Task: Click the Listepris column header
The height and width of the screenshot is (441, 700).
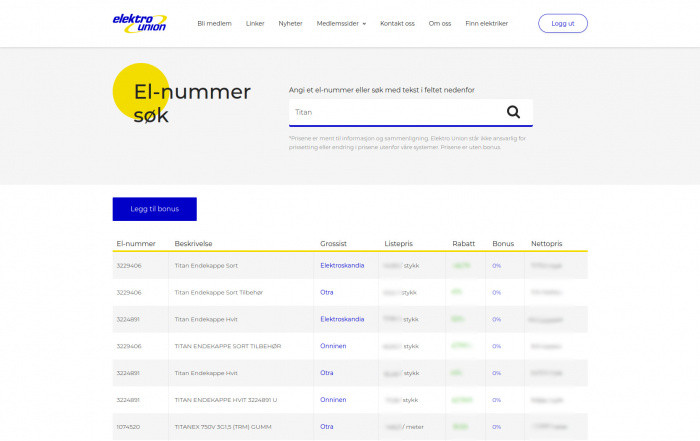Action: coord(399,244)
